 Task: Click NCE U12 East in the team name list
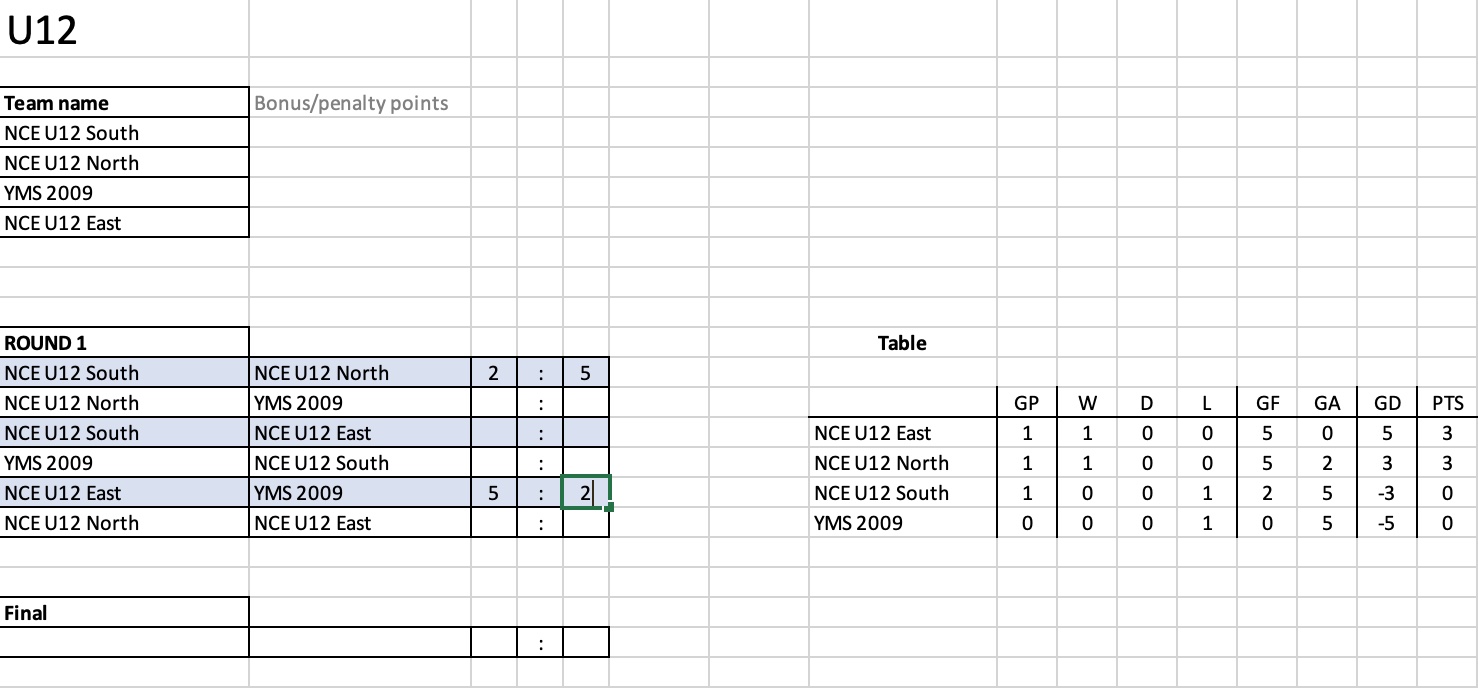click(x=124, y=223)
